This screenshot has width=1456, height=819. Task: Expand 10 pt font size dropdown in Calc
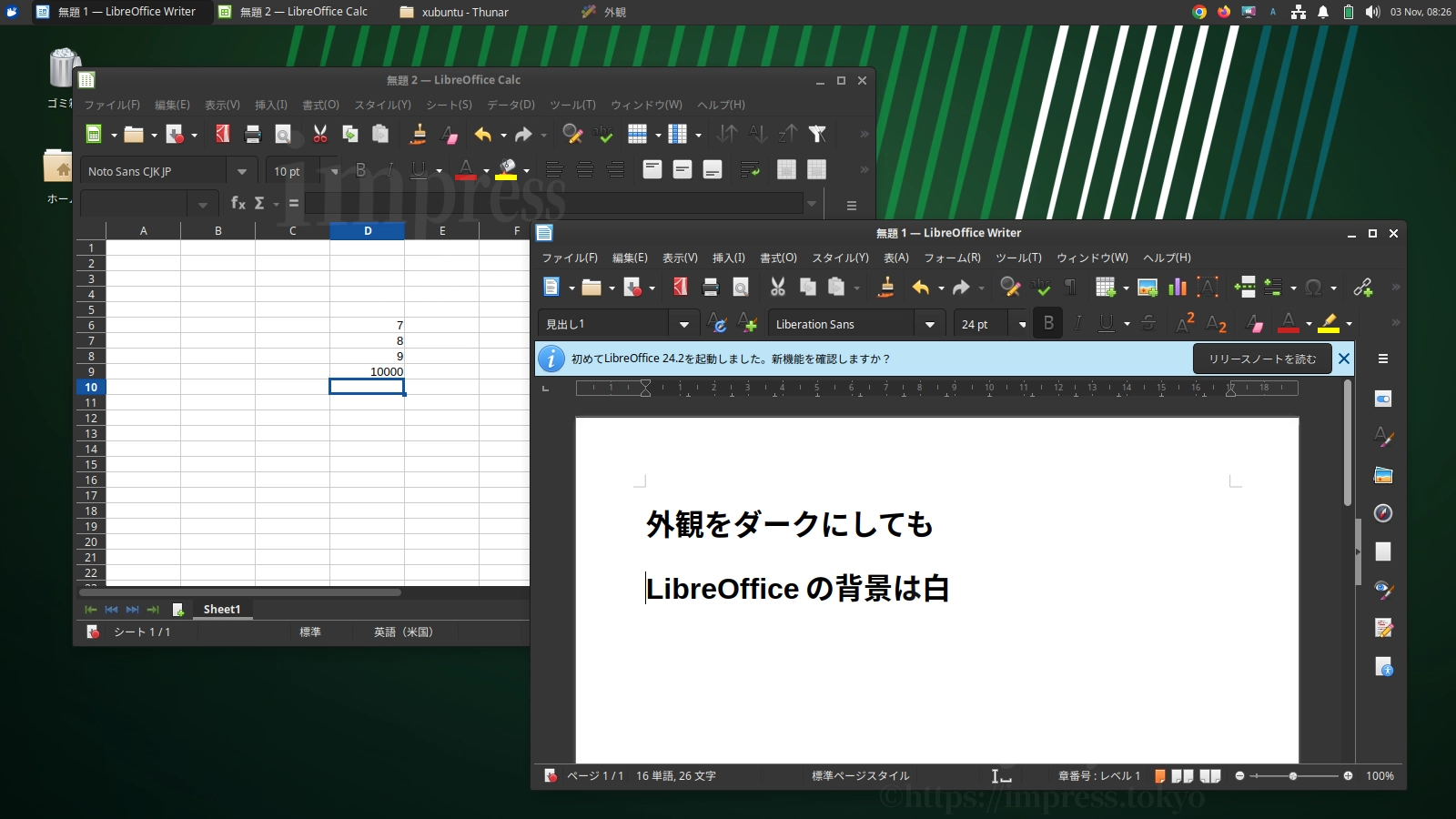tap(334, 171)
